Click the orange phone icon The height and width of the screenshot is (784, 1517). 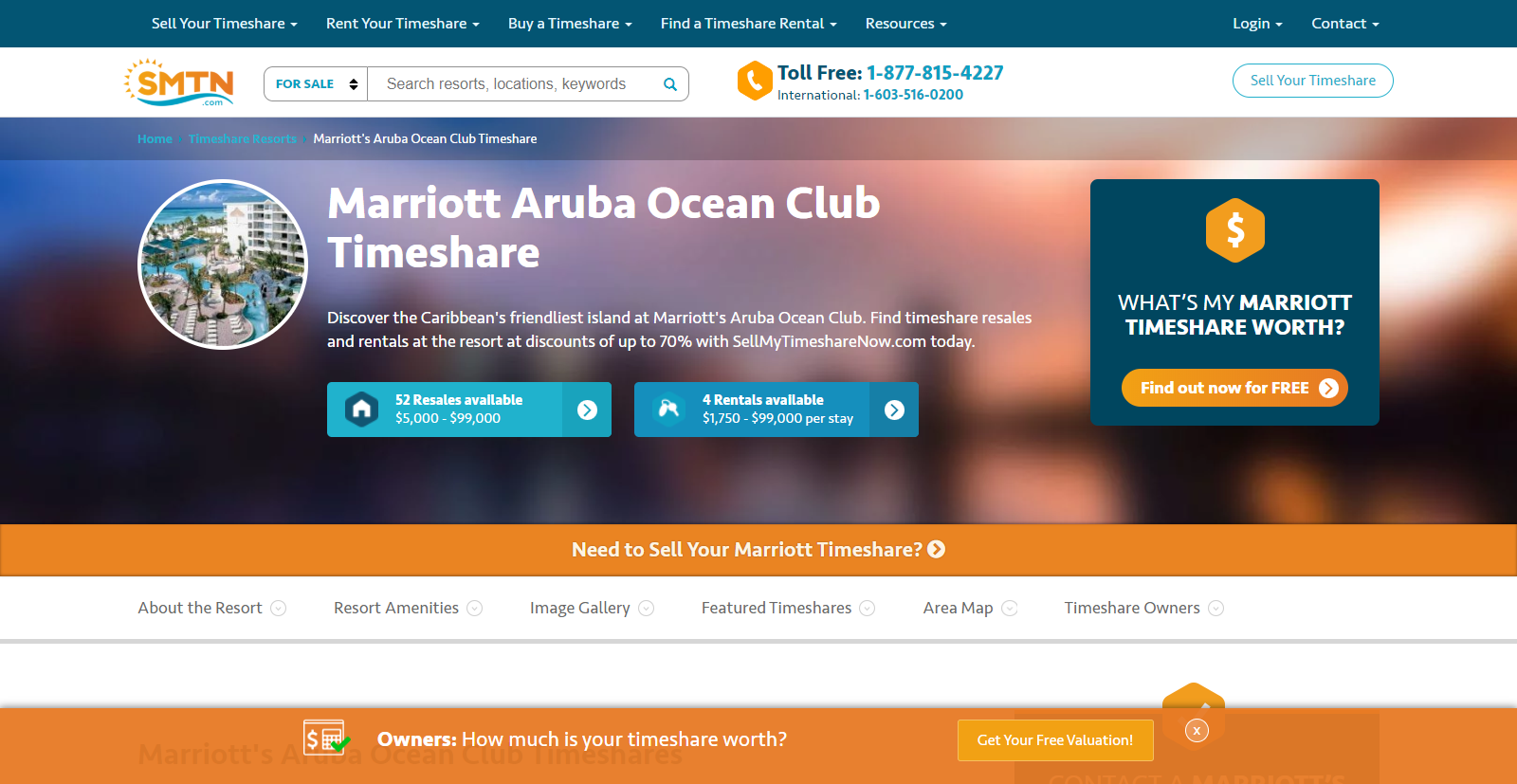coord(755,82)
